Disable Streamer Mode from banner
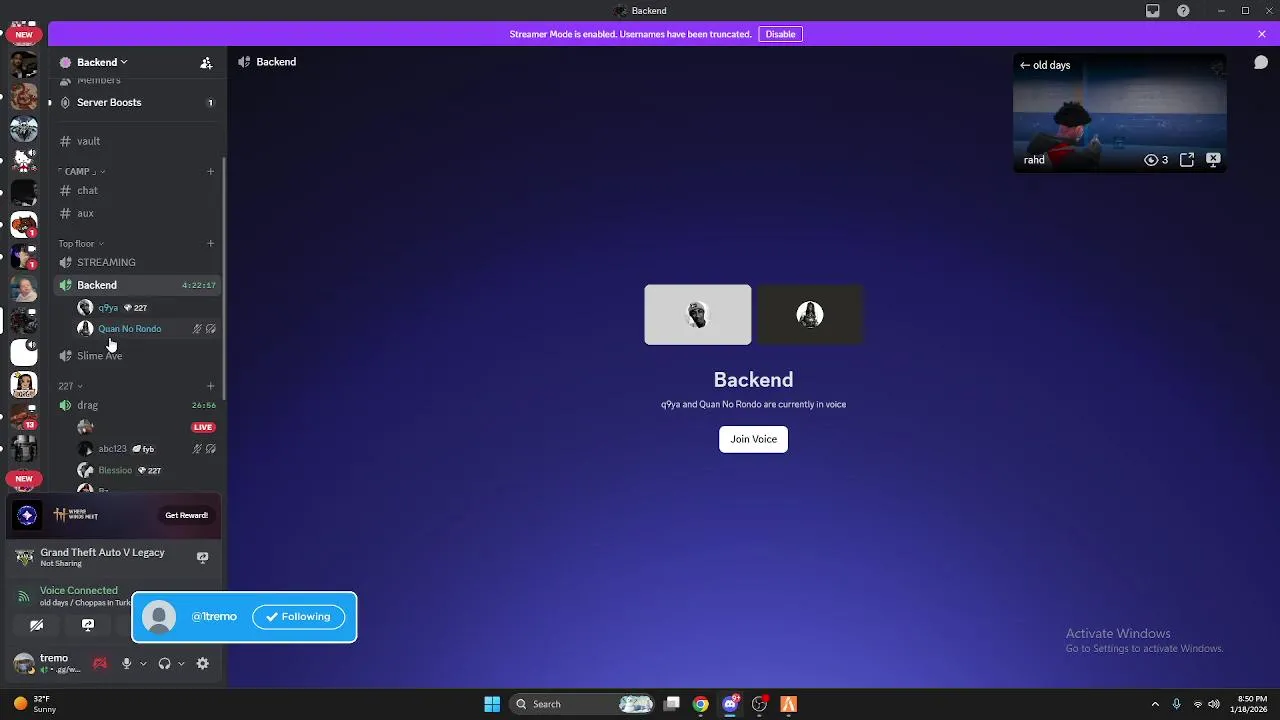Screen dimensions: 1280x720 coord(780,34)
